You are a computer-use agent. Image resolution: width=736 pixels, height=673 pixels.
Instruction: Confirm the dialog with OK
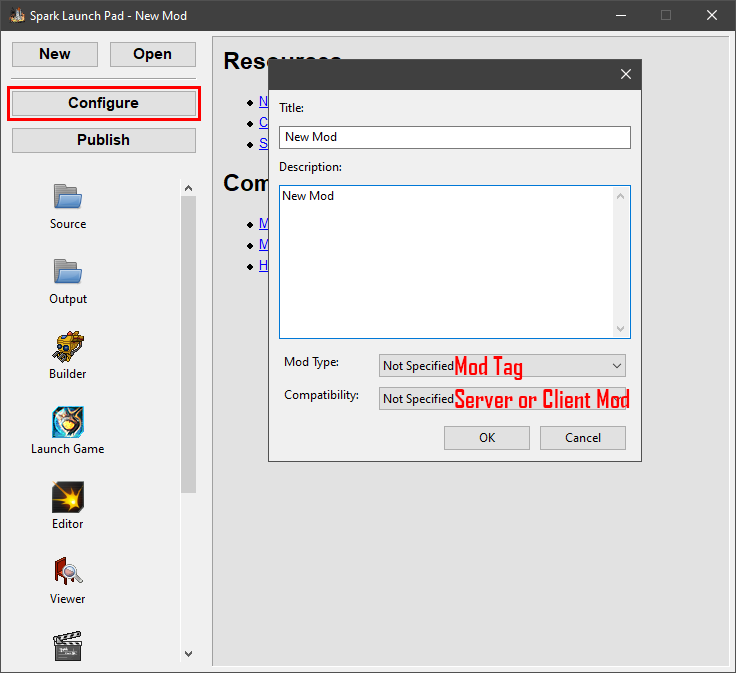coord(487,438)
